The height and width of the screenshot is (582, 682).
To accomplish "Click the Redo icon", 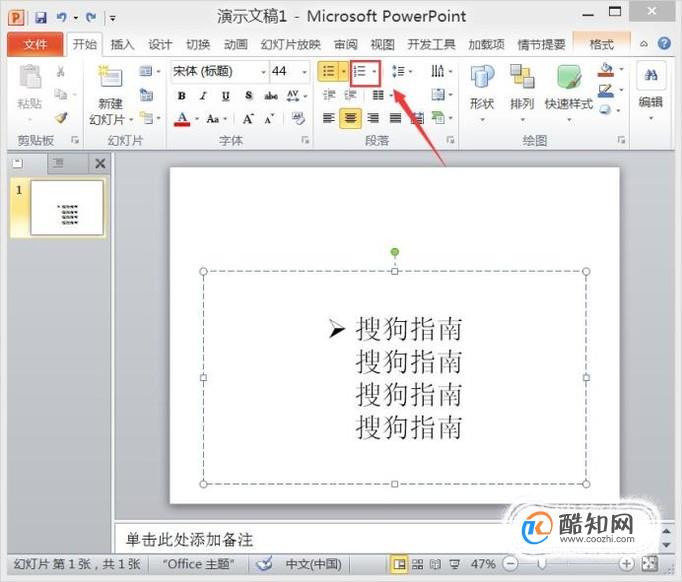I will (91, 17).
